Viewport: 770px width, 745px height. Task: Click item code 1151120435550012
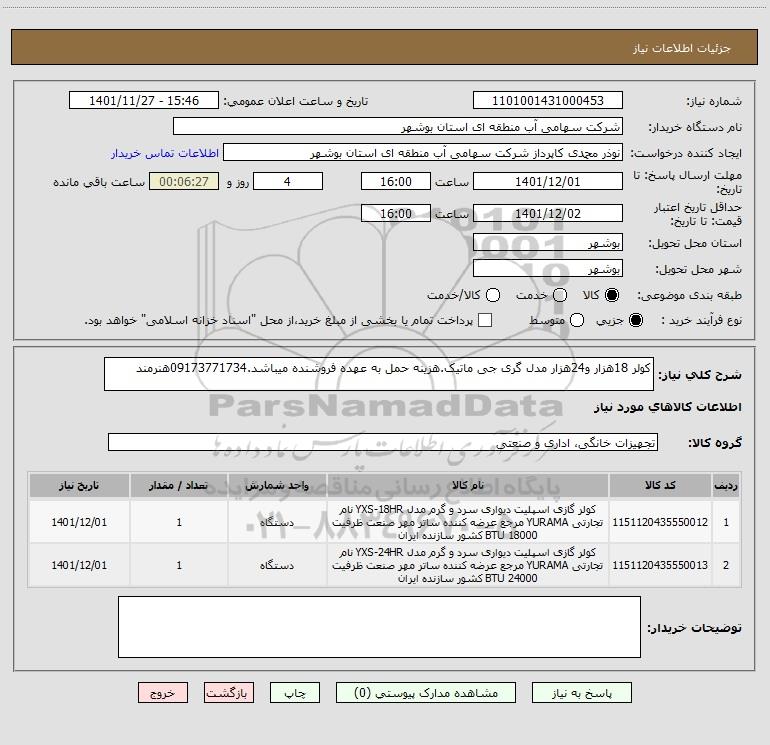point(660,522)
